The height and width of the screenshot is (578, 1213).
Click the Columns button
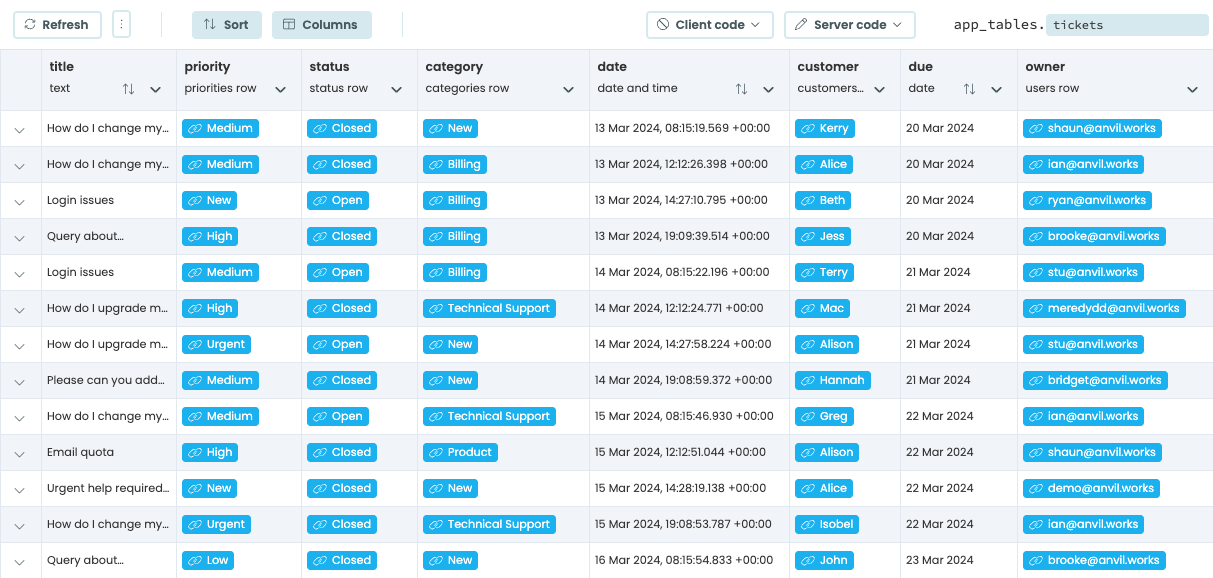click(x=321, y=24)
